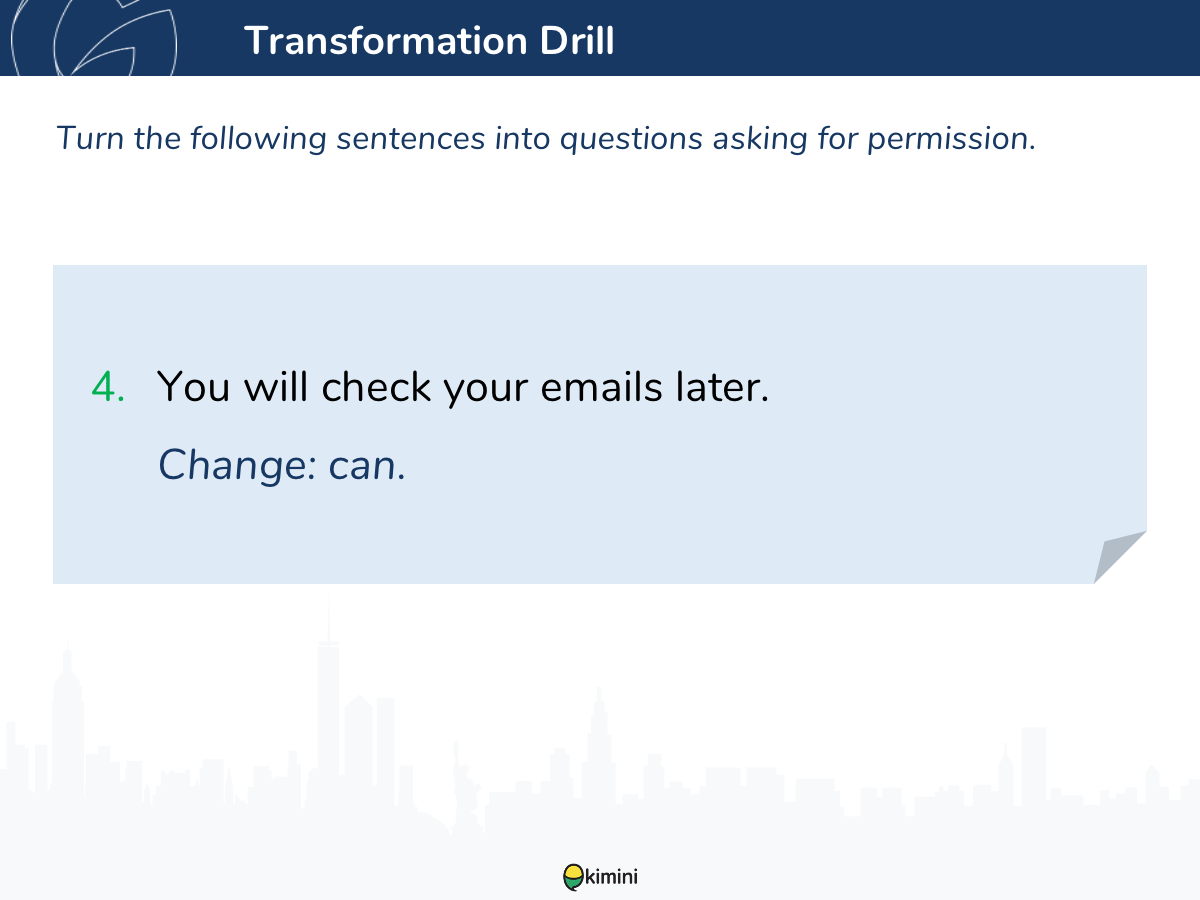Click the light blue exercise card background

599,424
